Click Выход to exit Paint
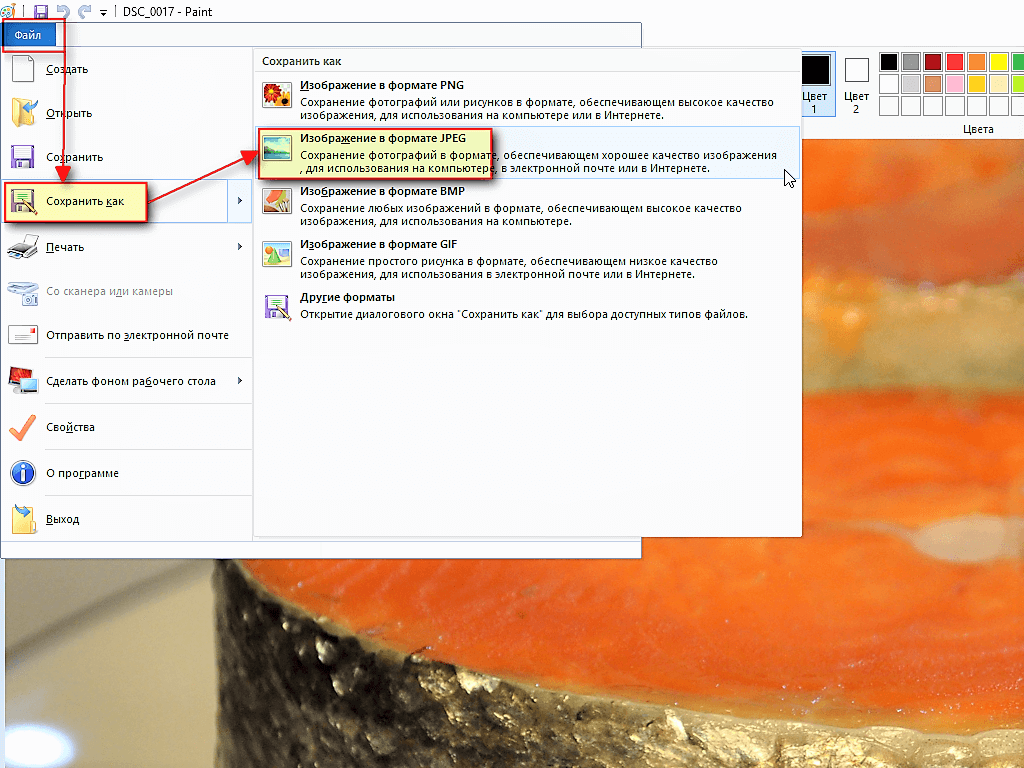The height and width of the screenshot is (768, 1024). [62, 519]
